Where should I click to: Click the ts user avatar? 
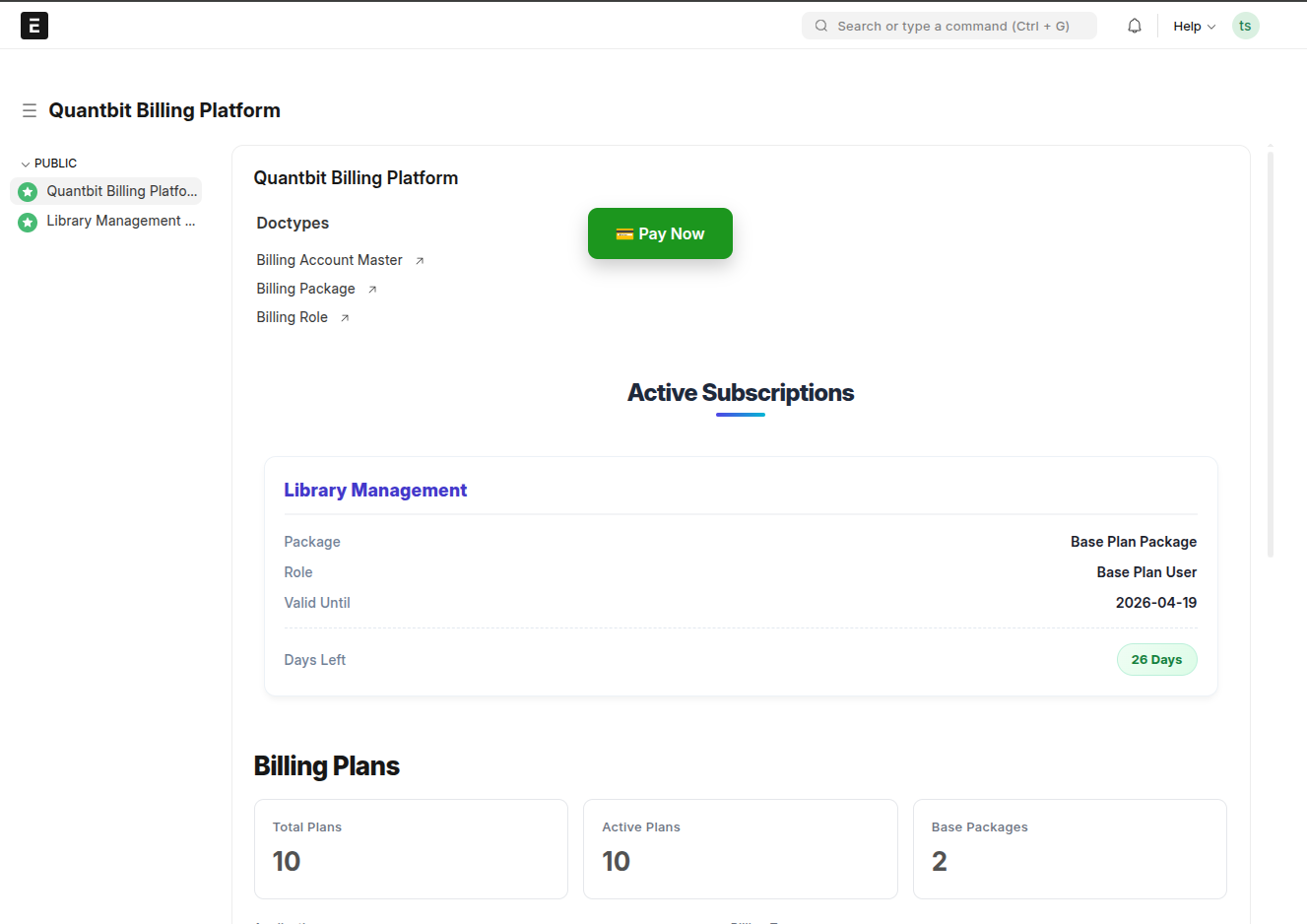[1245, 26]
